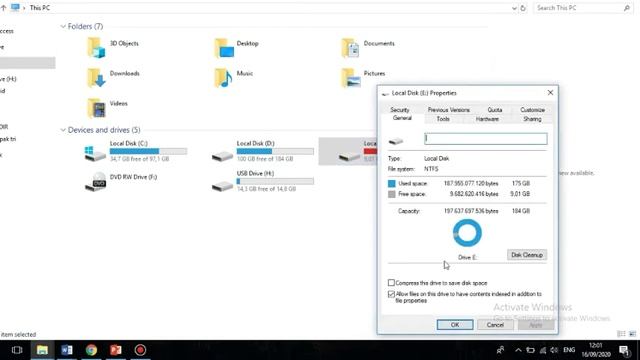Switch to the Quota tab
The height and width of the screenshot is (360, 640).
495,110
